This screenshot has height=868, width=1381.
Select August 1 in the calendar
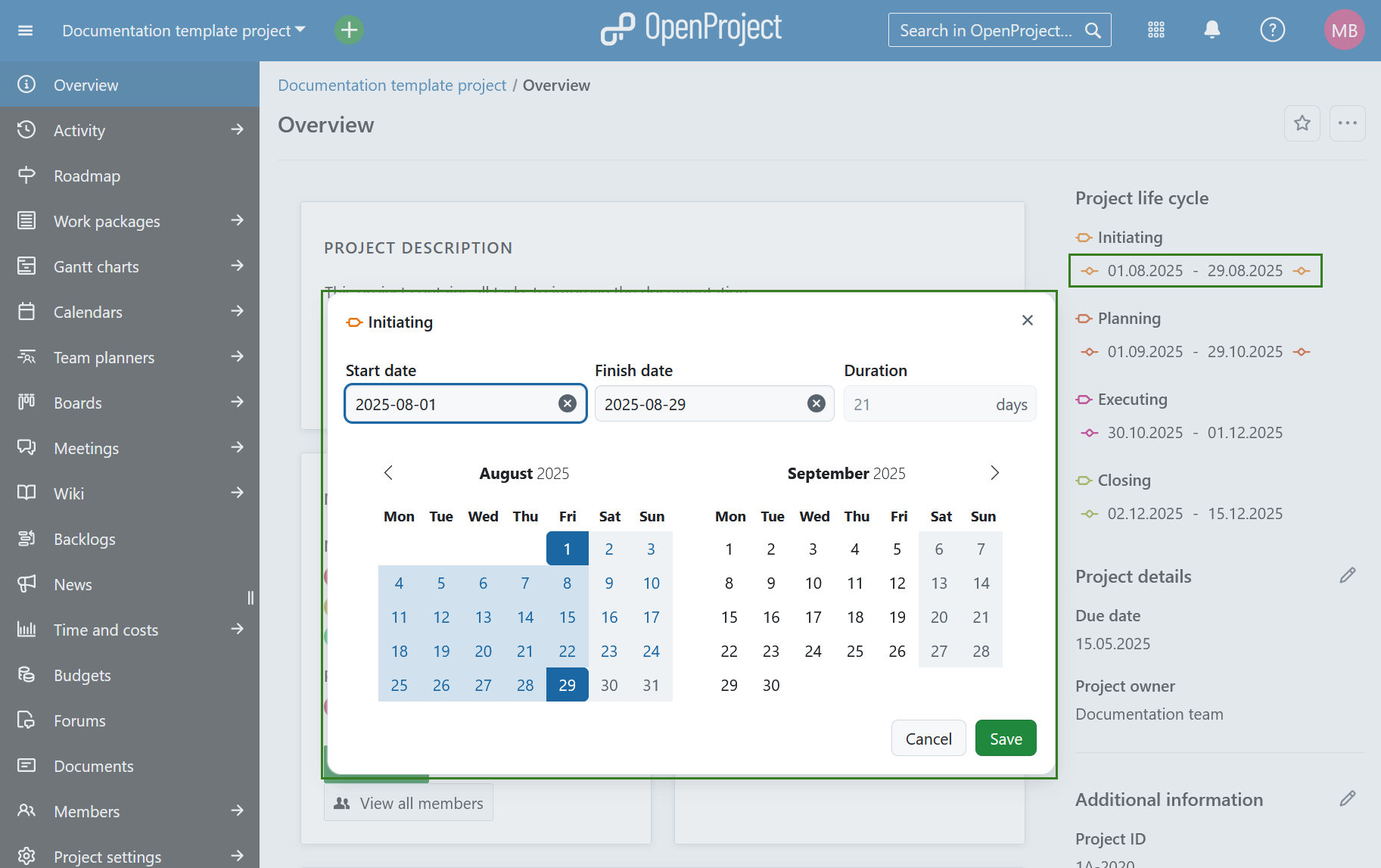[567, 549]
